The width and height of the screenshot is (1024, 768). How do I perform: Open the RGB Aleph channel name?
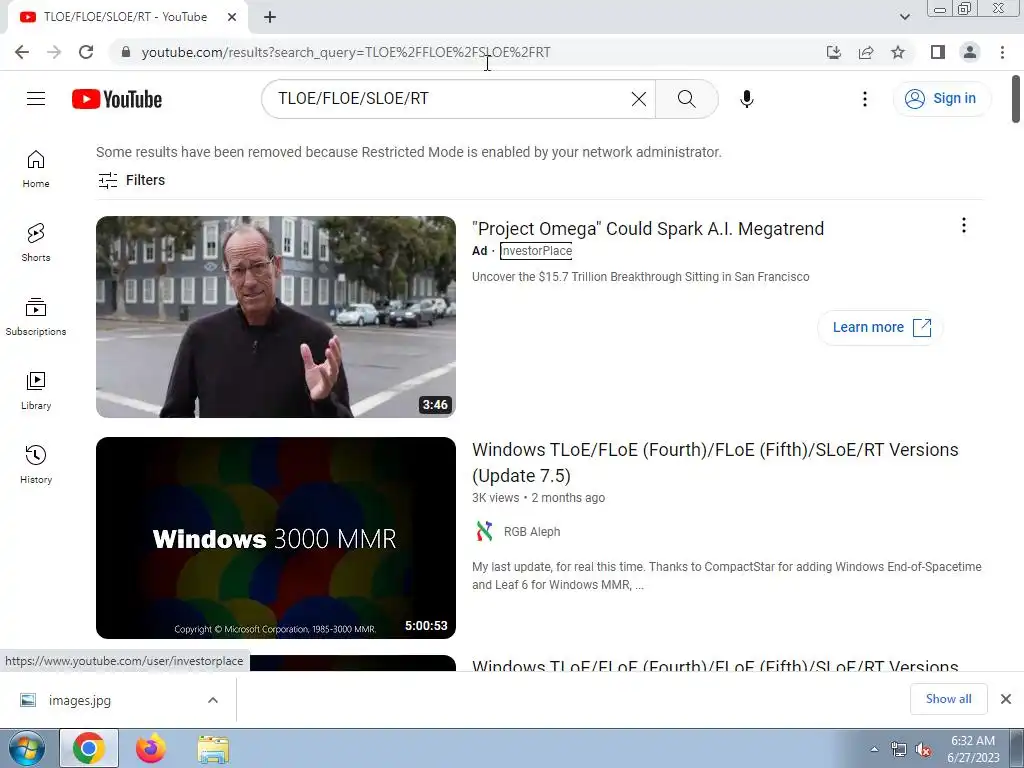(532, 532)
